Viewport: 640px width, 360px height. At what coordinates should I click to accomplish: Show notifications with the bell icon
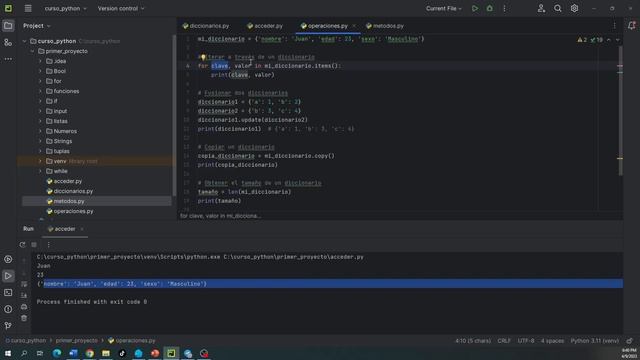(631, 26)
